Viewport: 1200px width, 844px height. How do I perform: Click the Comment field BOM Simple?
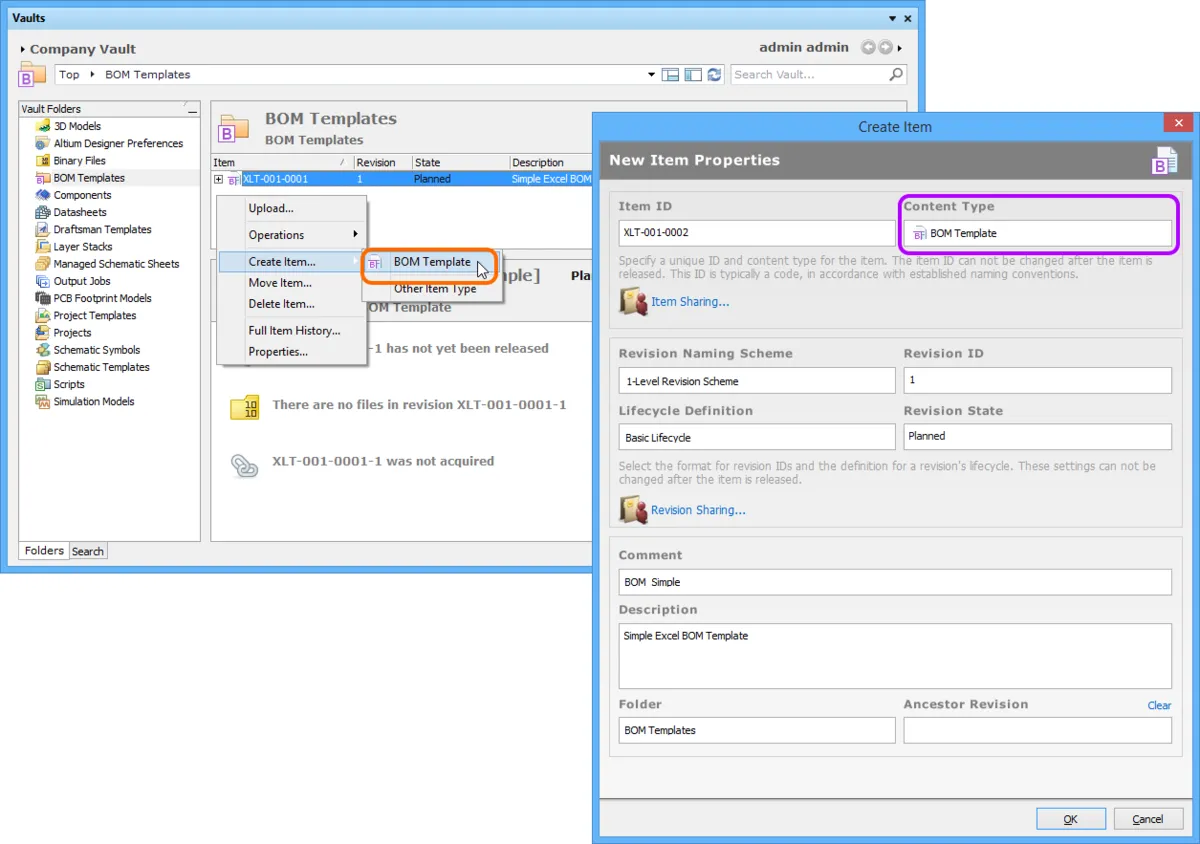(895, 582)
